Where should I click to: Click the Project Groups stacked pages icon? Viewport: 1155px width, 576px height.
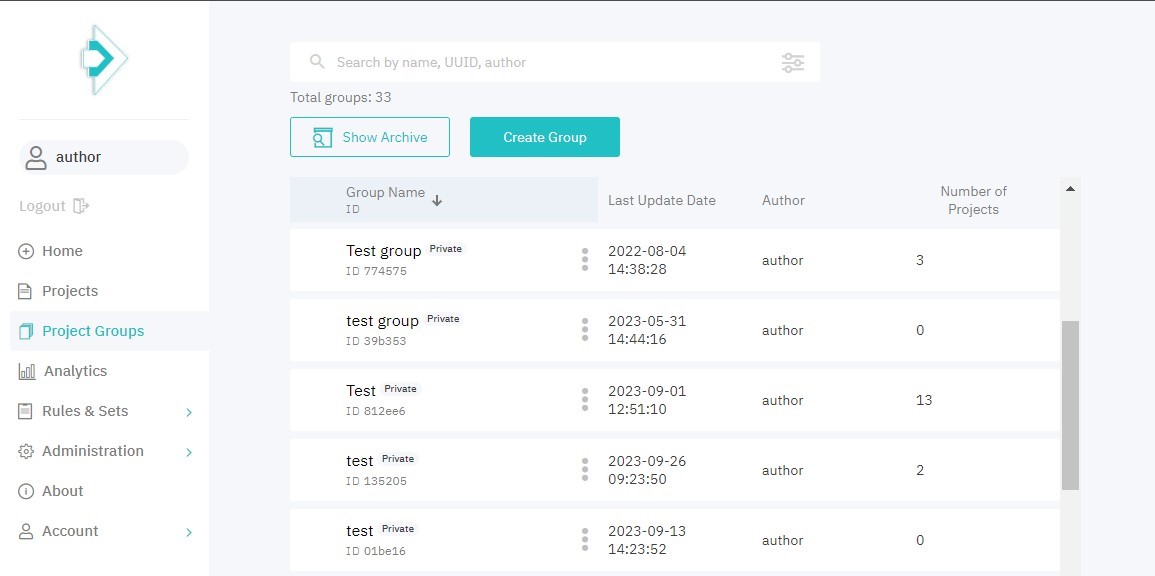26,331
